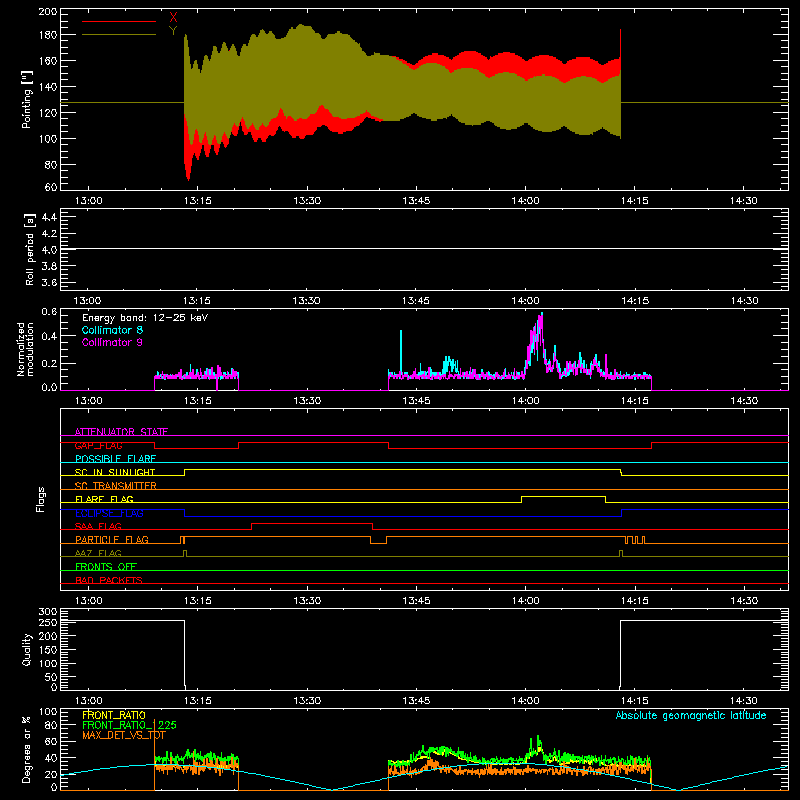Click the 'Quality' axis title
The image size is (800, 800).
point(27,650)
